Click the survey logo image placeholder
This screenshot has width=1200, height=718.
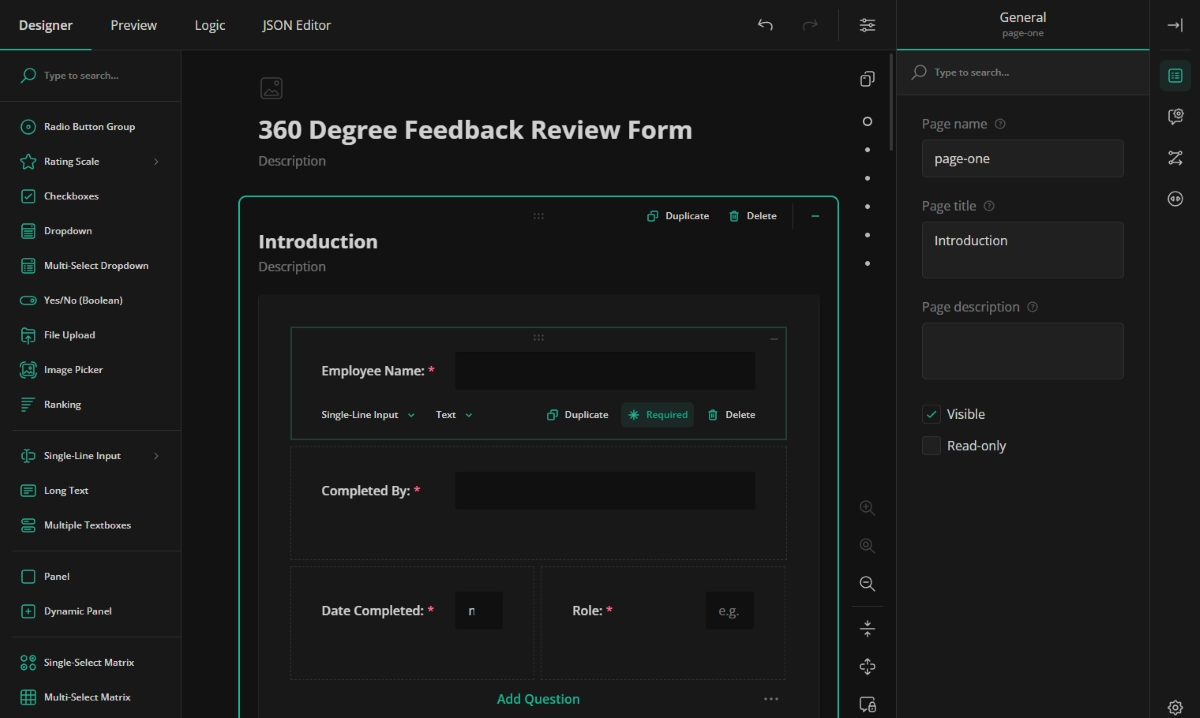point(271,88)
